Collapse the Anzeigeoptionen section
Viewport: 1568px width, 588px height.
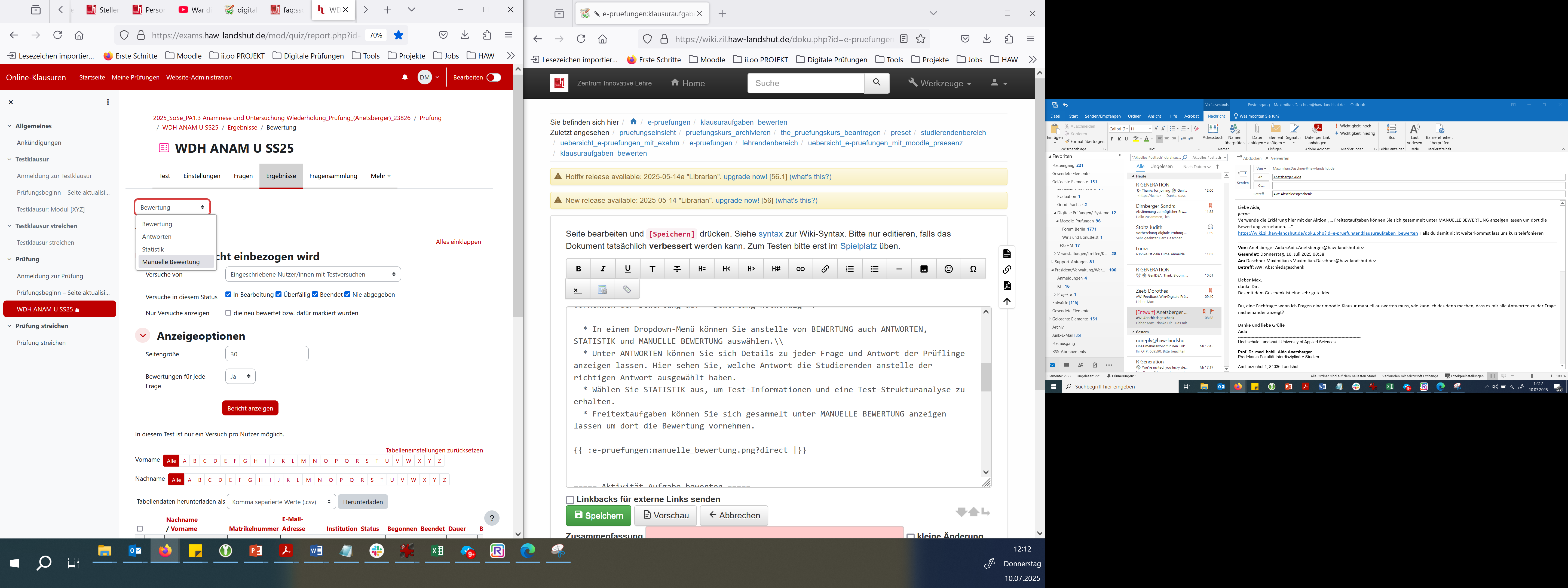click(142, 335)
